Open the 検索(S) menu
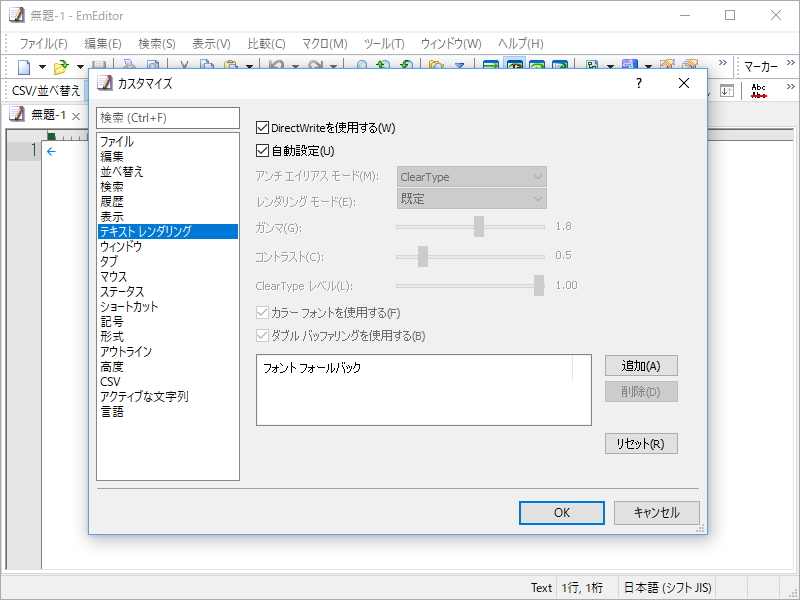Viewport: 800px width, 600px height. point(157,44)
